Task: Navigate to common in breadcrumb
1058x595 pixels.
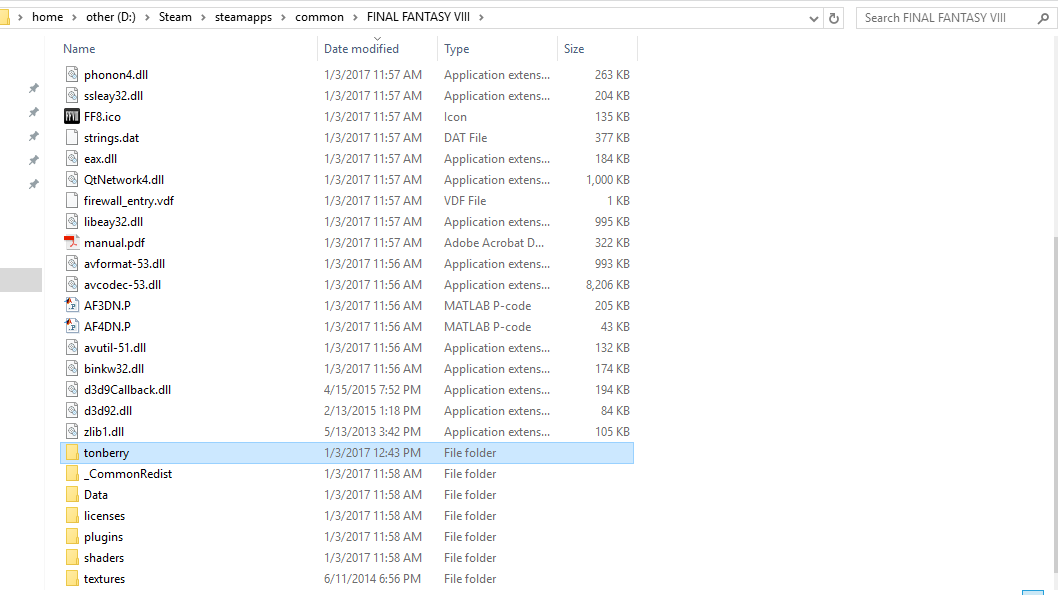Action: click(x=319, y=17)
